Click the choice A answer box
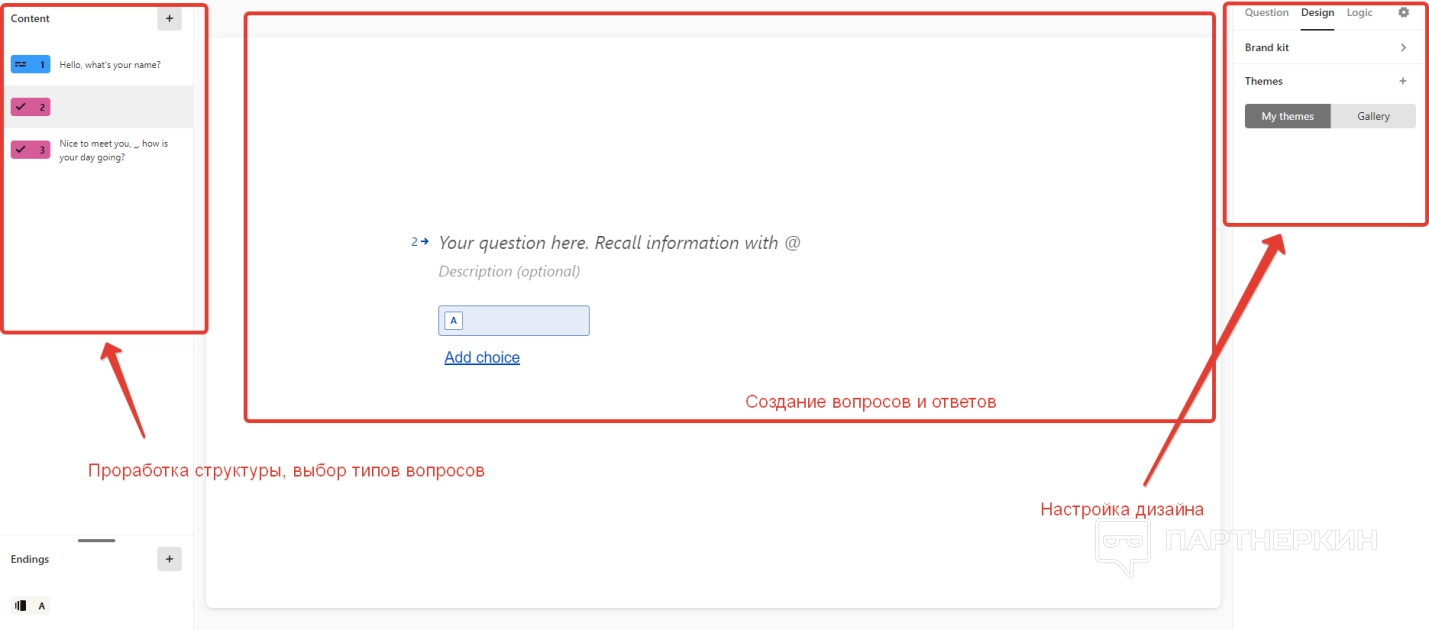This screenshot has width=1429, height=630. point(514,320)
